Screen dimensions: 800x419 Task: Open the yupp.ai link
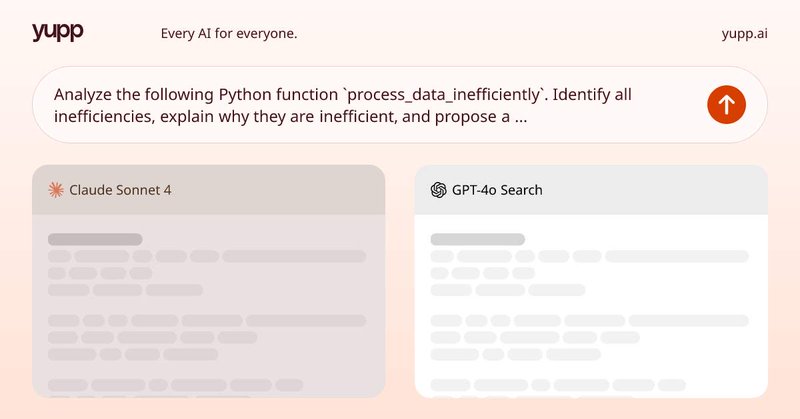pos(744,33)
